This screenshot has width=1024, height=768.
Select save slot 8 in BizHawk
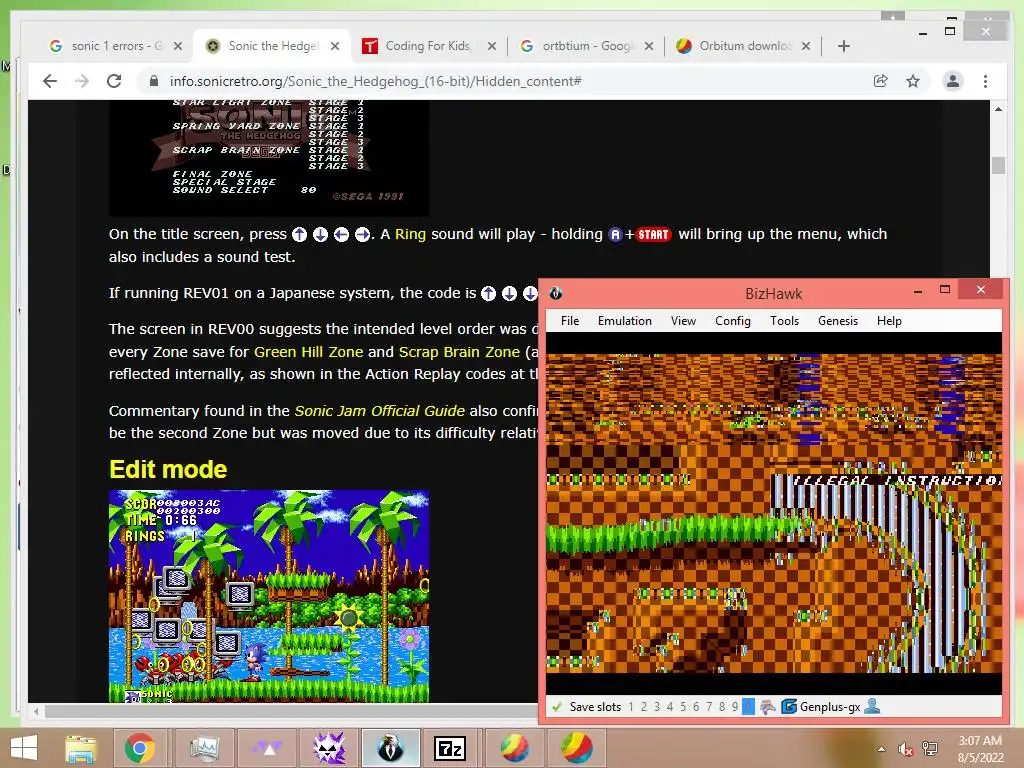coord(722,707)
